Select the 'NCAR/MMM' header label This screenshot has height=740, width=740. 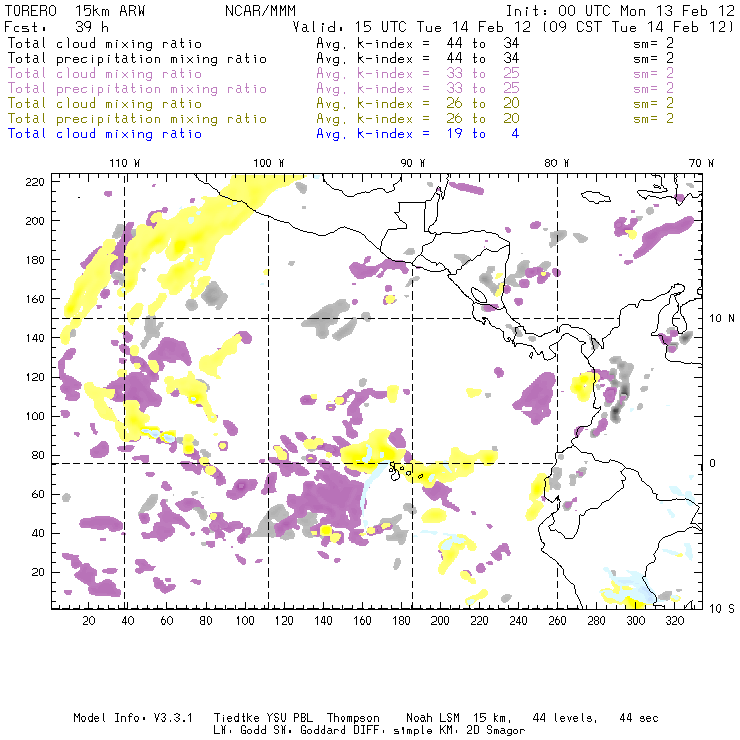click(x=260, y=10)
